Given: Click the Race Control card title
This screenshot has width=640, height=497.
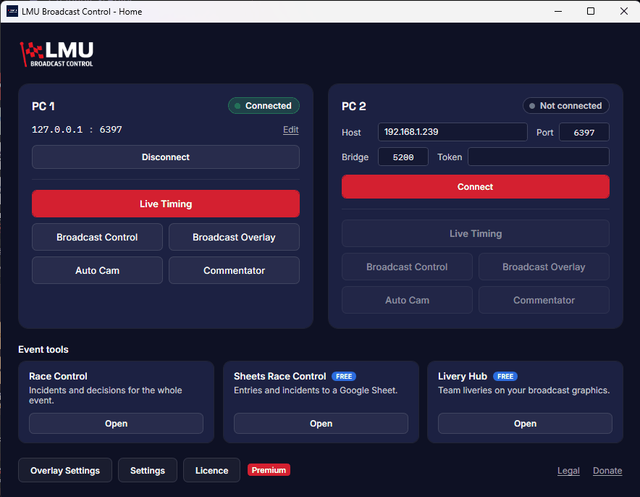Looking at the screenshot, I should pyautogui.click(x=58, y=376).
